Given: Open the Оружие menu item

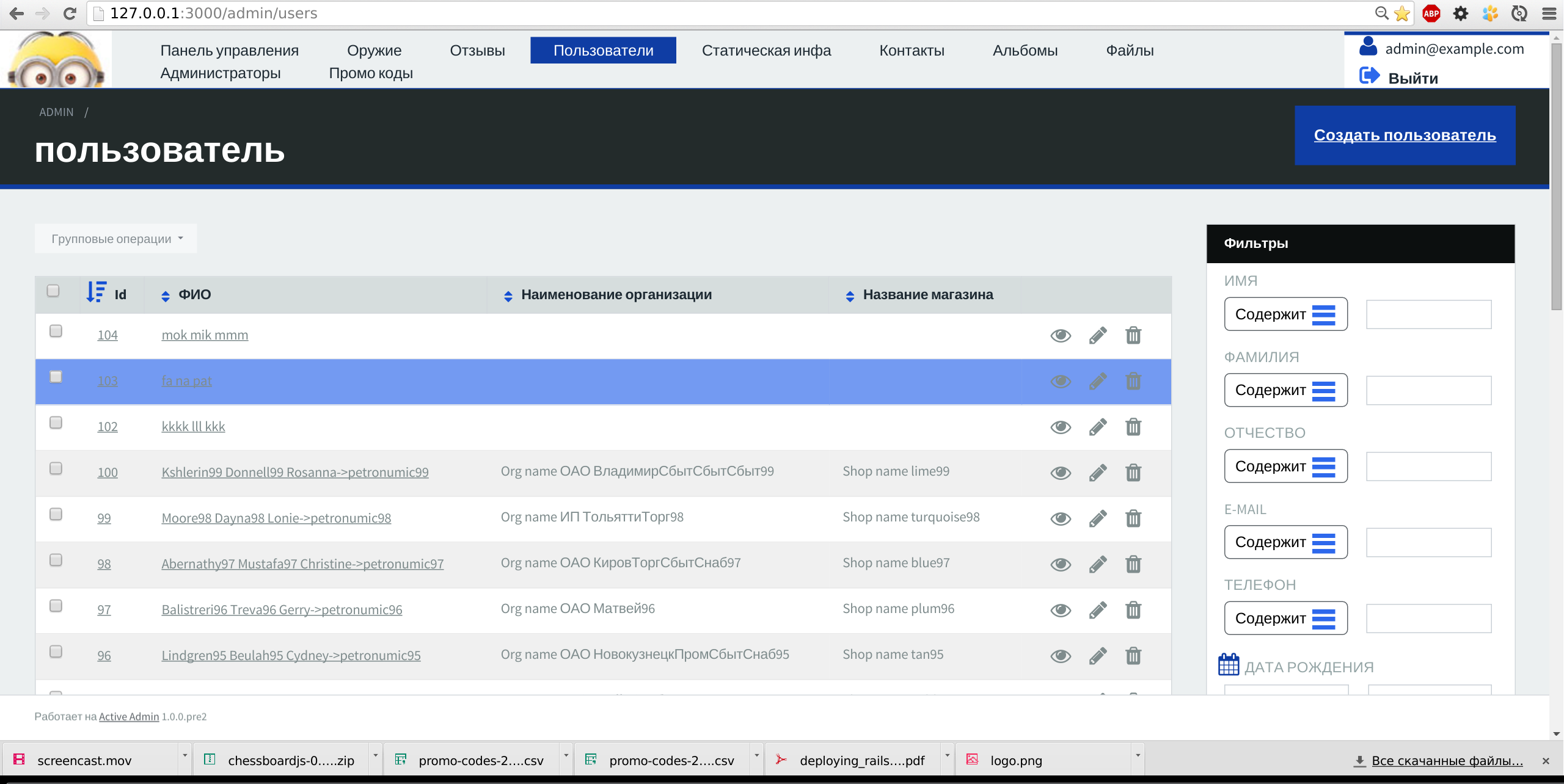Looking at the screenshot, I should coord(374,50).
